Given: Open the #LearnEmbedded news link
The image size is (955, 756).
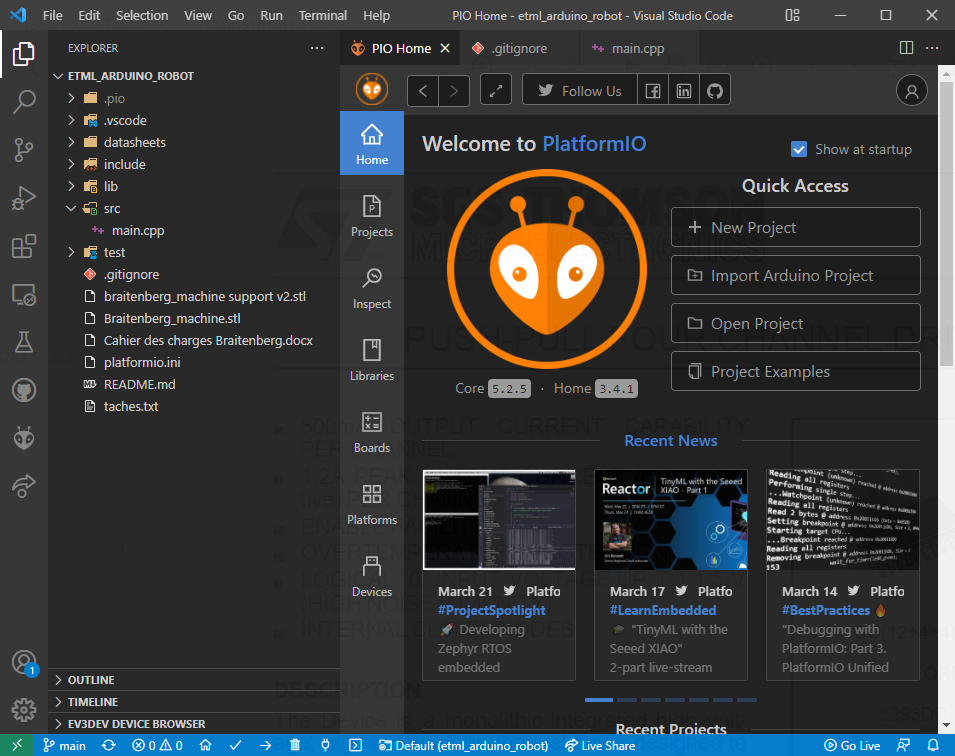Looking at the screenshot, I should pyautogui.click(x=663, y=610).
